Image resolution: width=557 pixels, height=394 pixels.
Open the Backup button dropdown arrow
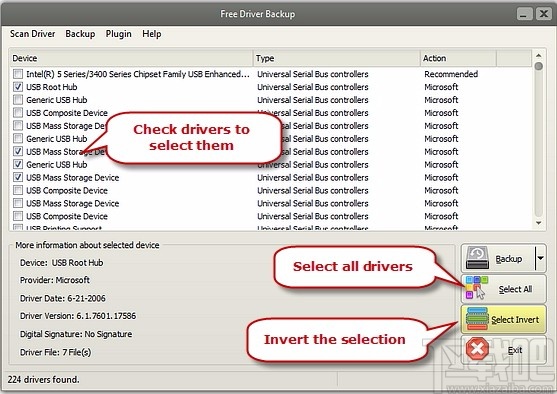pos(540,258)
